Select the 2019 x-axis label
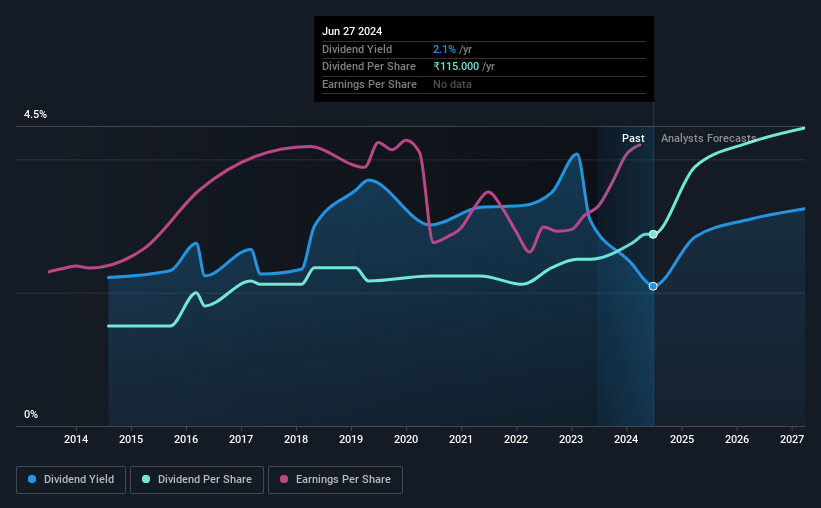This screenshot has height=508, width=821. pos(351,439)
